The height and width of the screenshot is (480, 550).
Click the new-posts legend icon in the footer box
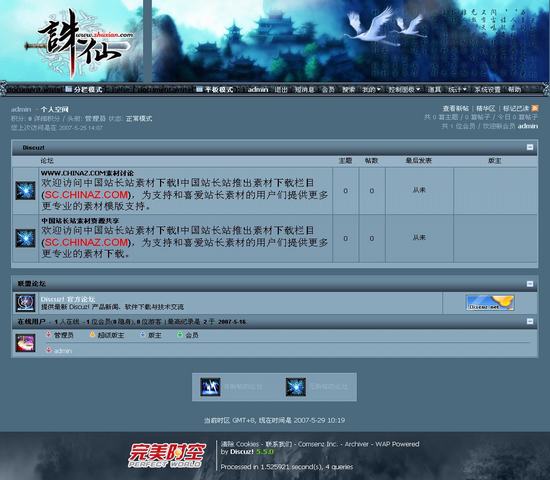[x=210, y=387]
